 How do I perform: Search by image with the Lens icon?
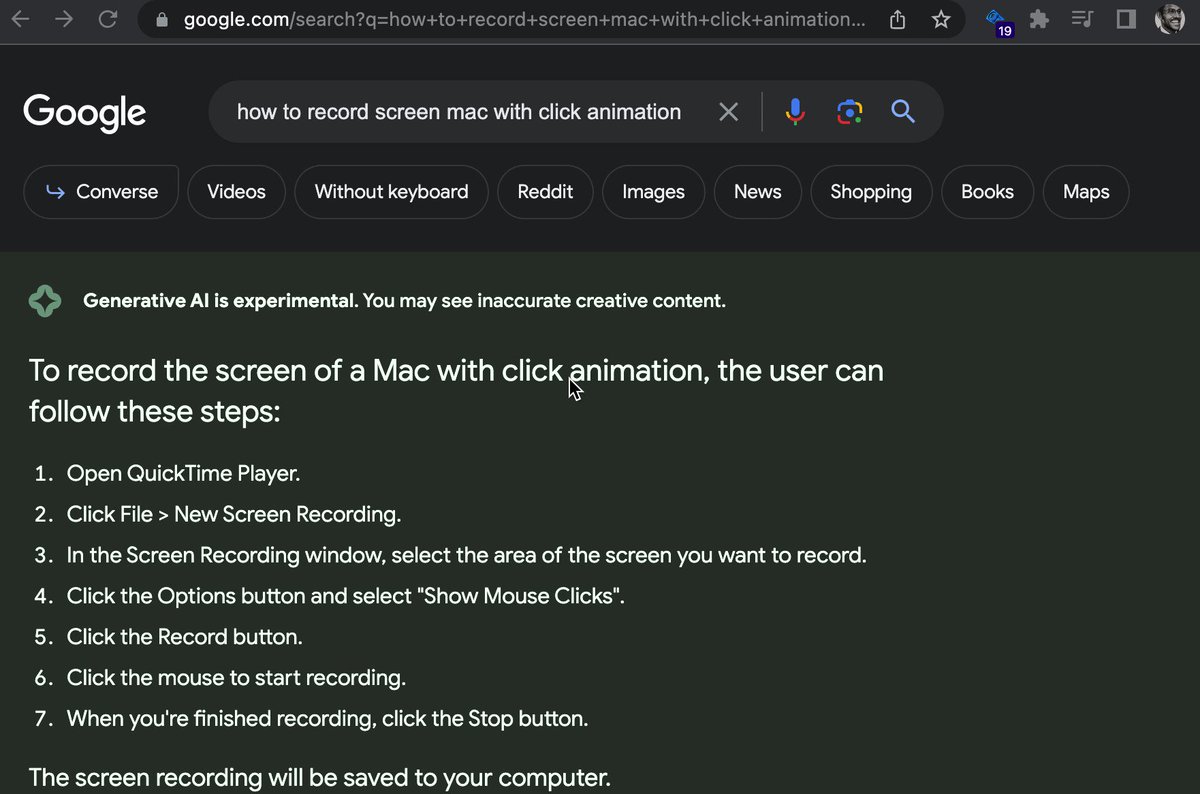tap(849, 112)
